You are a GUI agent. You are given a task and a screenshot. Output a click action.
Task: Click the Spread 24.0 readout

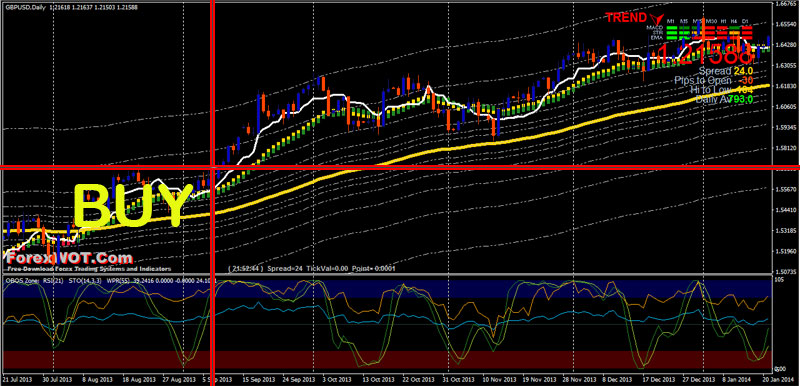point(726,71)
